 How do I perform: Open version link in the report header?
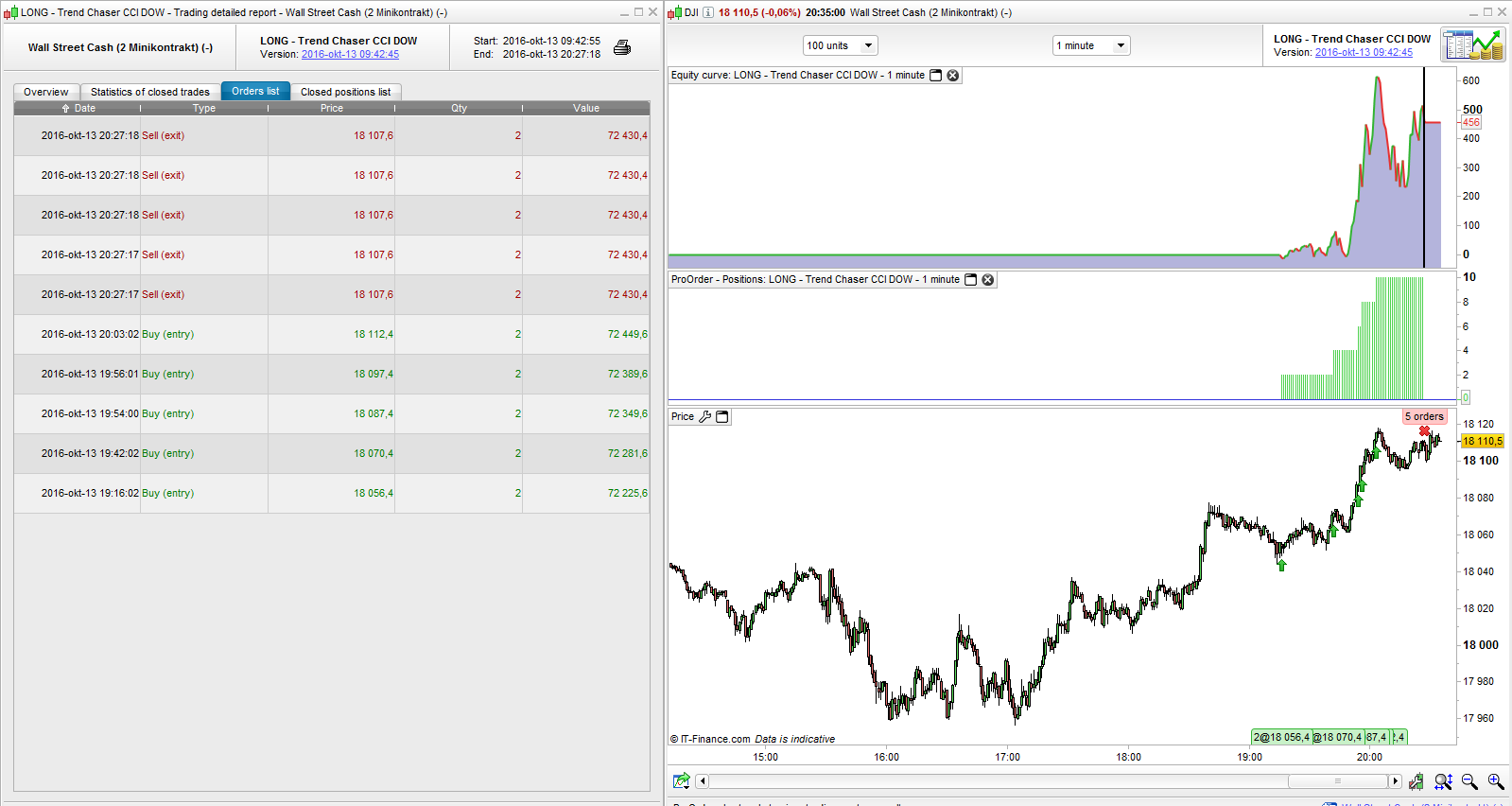click(x=350, y=55)
